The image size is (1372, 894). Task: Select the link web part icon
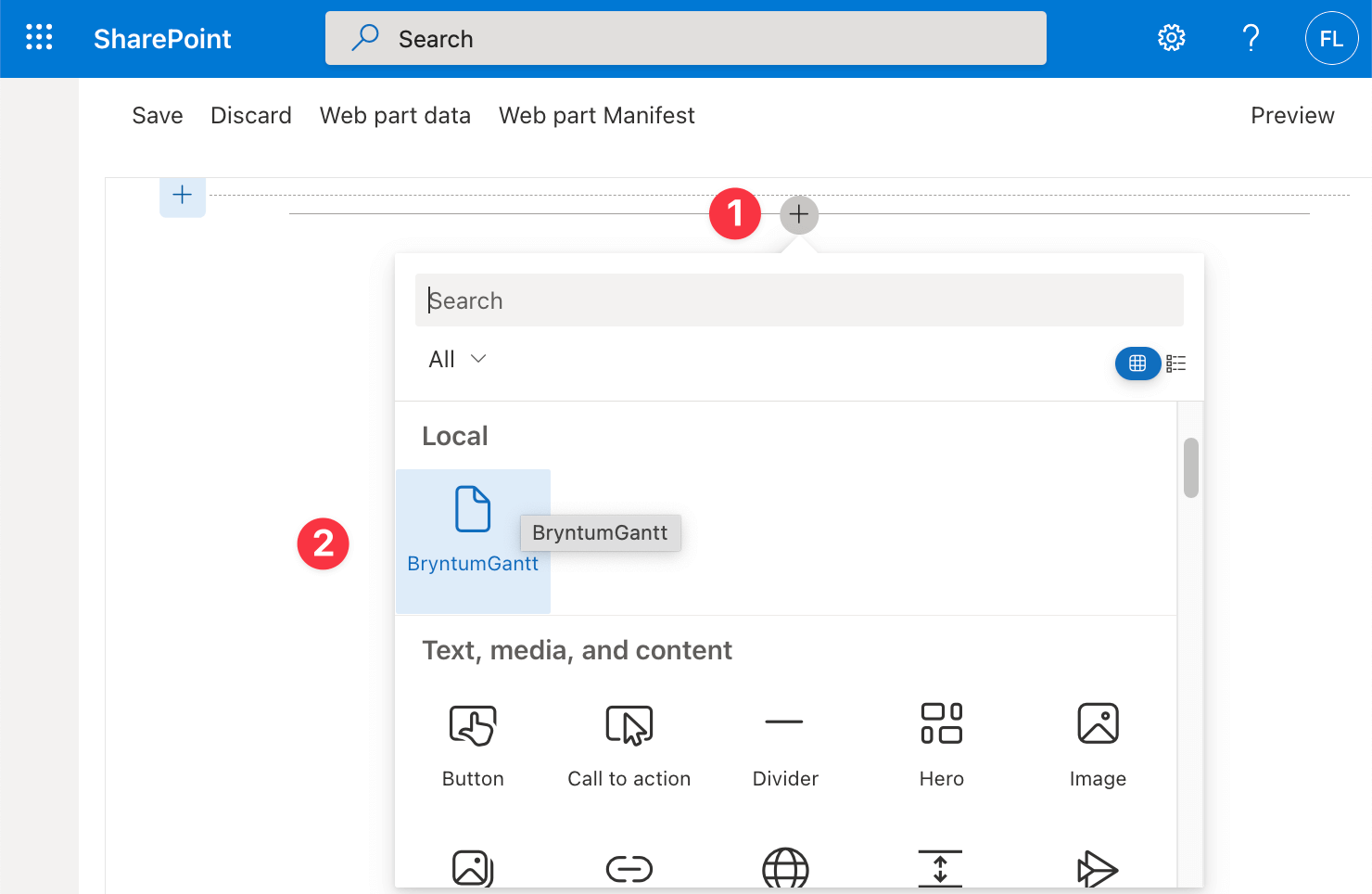point(629,869)
